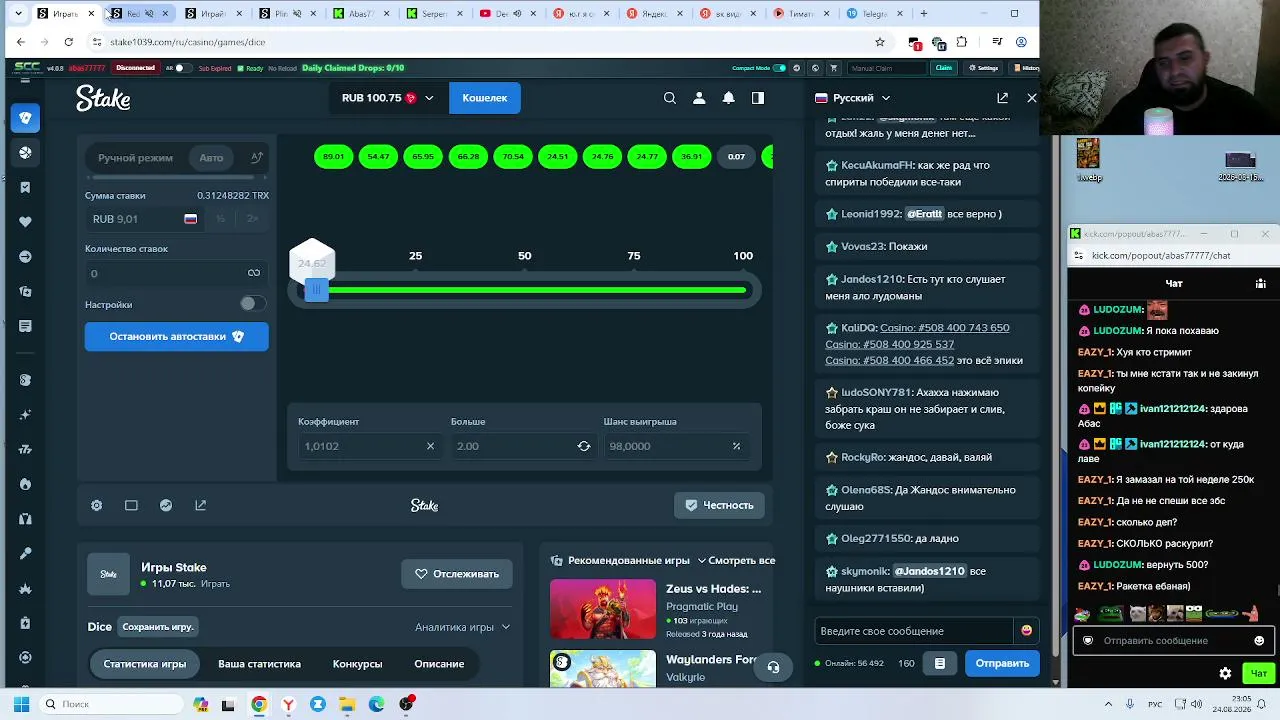Enable theatre mode for the game
Screen dimensions: 1280x720
tap(131, 506)
